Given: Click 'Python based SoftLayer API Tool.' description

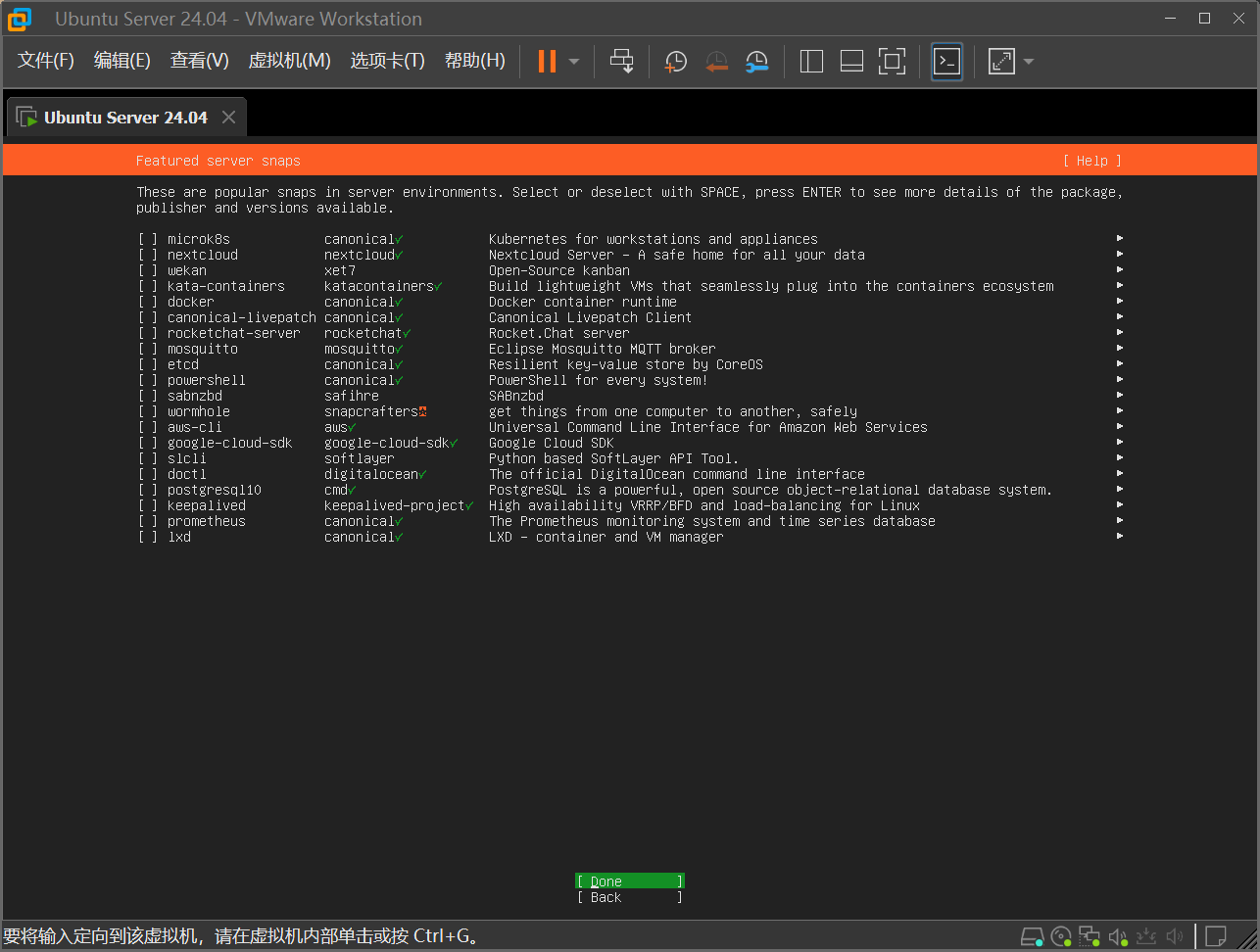Looking at the screenshot, I should click(614, 458).
